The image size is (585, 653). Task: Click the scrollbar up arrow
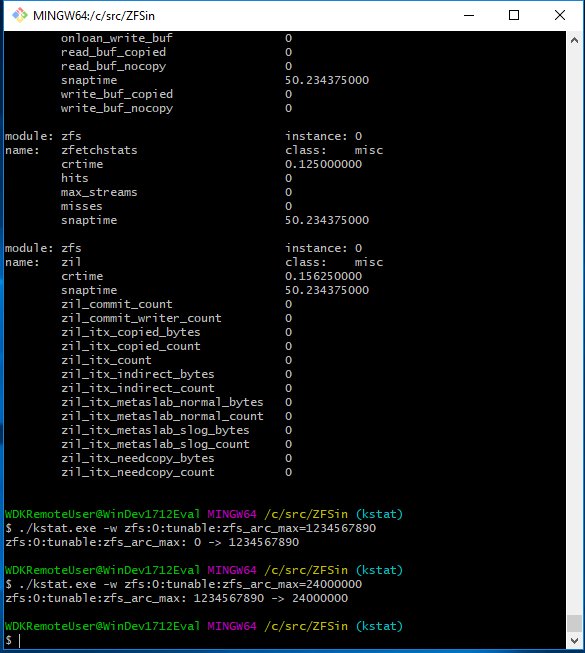(x=575, y=40)
